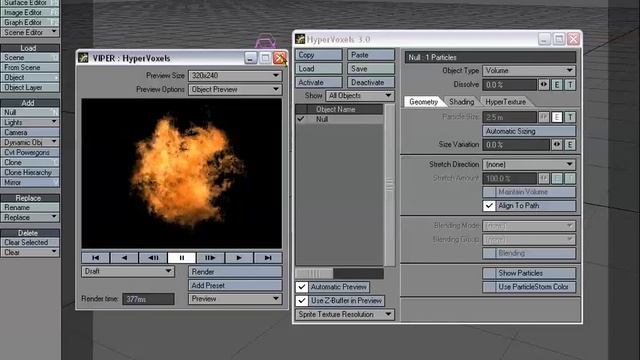This screenshot has height=360, width=640.
Task: Toggle Automatic Preview checkbox
Action: 302,287
